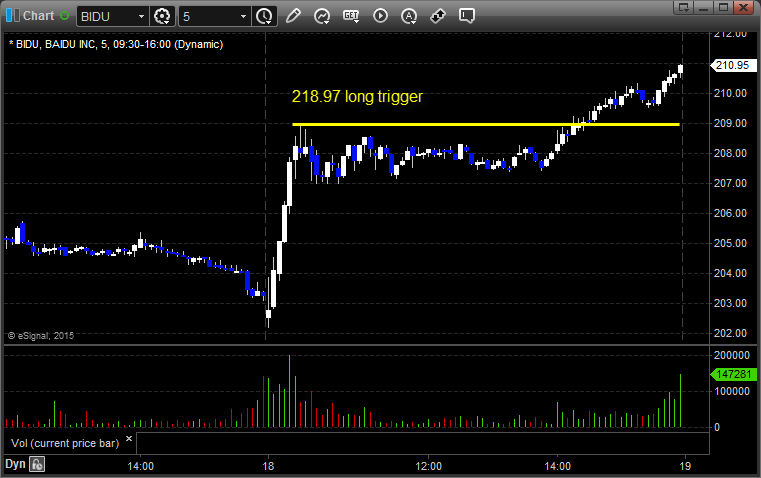The height and width of the screenshot is (478, 761).
Task: Click the 203.00 price axis label
Action: pyautogui.click(x=730, y=303)
